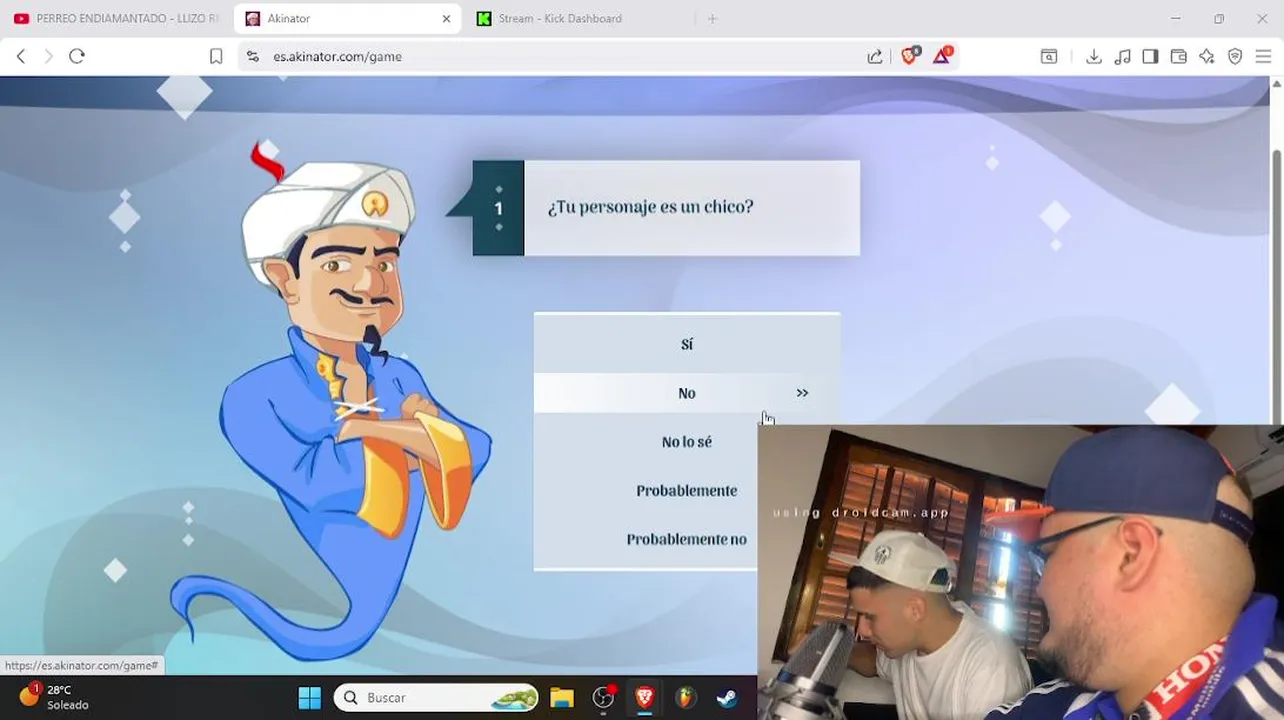Screen dimensions: 1284x720
Task: Switch to the PERREO ENDIAMANTADO YouTube tab
Action: click(x=116, y=18)
